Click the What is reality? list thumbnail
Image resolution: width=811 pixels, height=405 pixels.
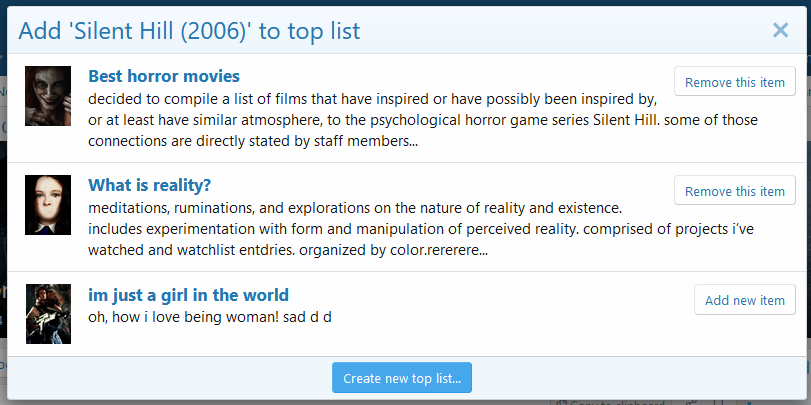point(48,205)
